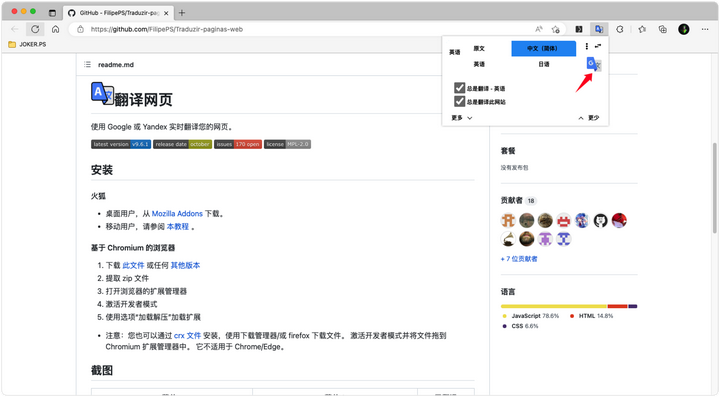
Task: Open the 其他版本 link
Action: coord(185,265)
